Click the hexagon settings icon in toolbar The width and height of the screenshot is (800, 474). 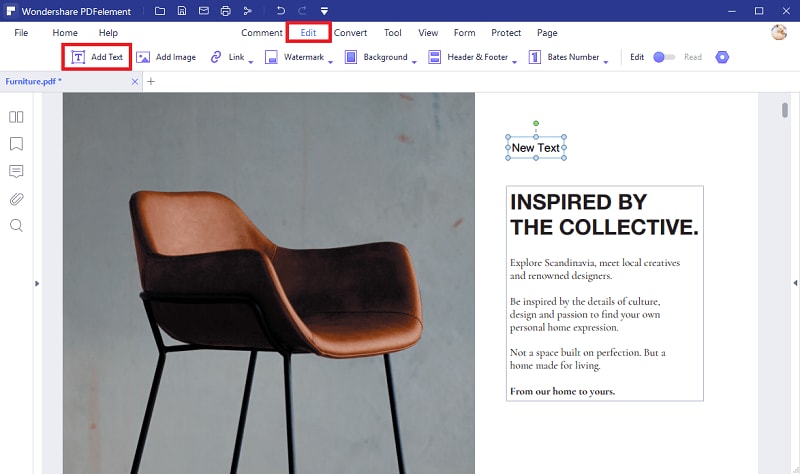click(x=722, y=57)
